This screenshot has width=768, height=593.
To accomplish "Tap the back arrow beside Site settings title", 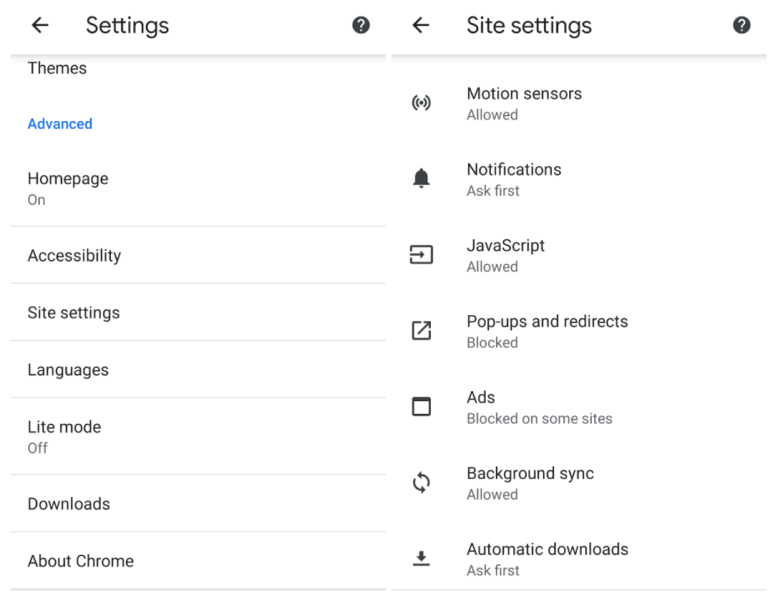I will [x=421, y=26].
